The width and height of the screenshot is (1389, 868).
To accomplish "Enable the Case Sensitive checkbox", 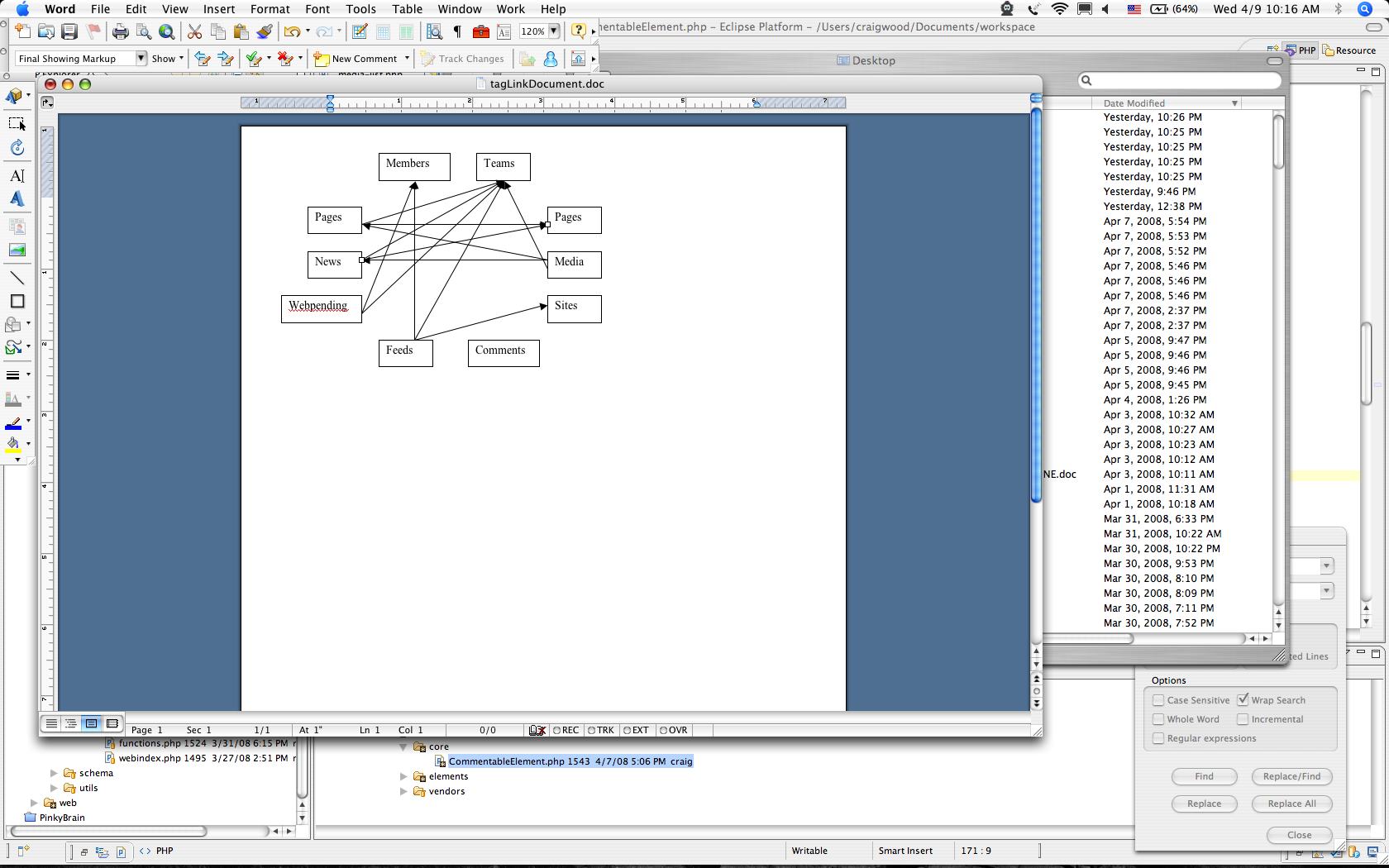I will pyautogui.click(x=1158, y=700).
